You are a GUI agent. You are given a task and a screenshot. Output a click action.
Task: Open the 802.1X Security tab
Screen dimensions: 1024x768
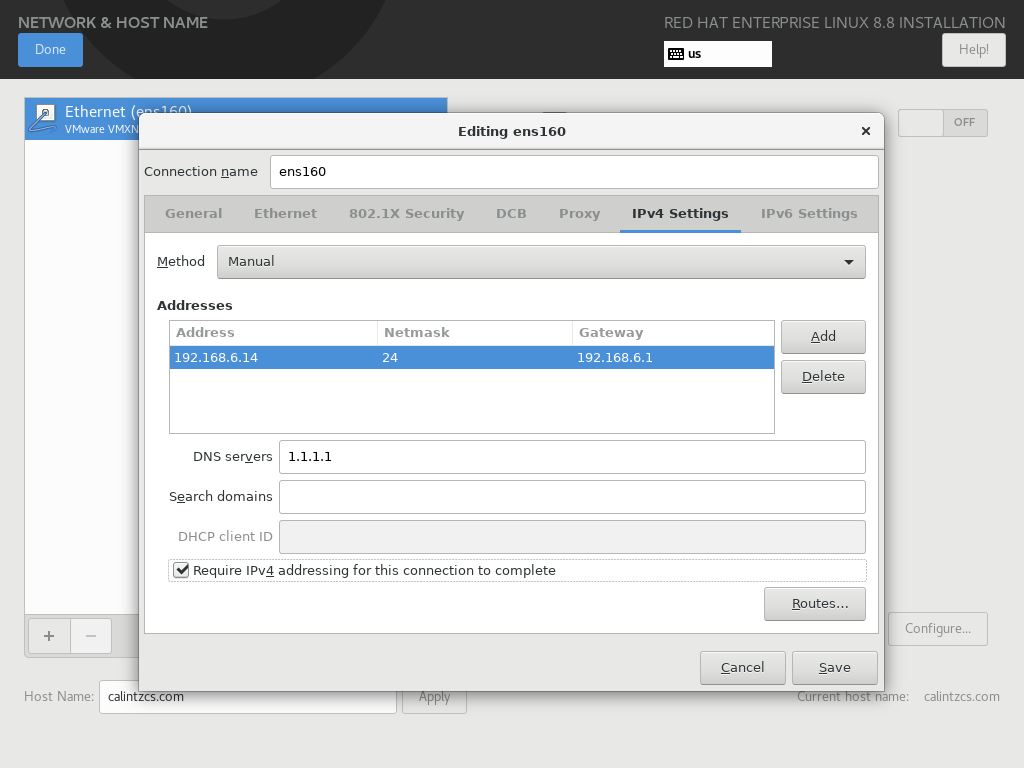tap(406, 214)
